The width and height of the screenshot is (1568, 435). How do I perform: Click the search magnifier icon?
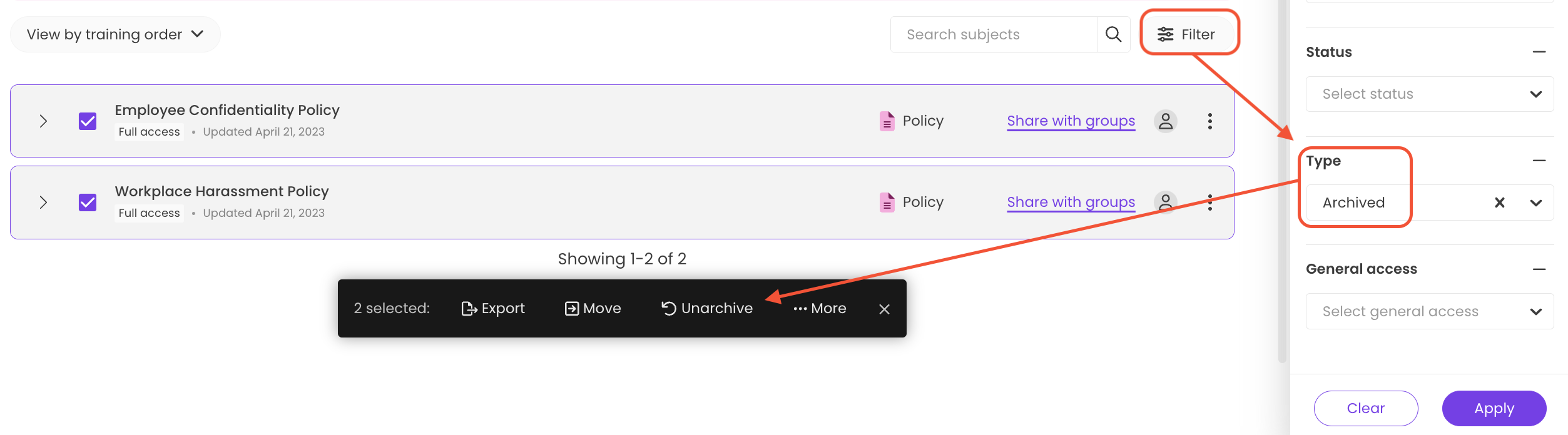[1113, 34]
